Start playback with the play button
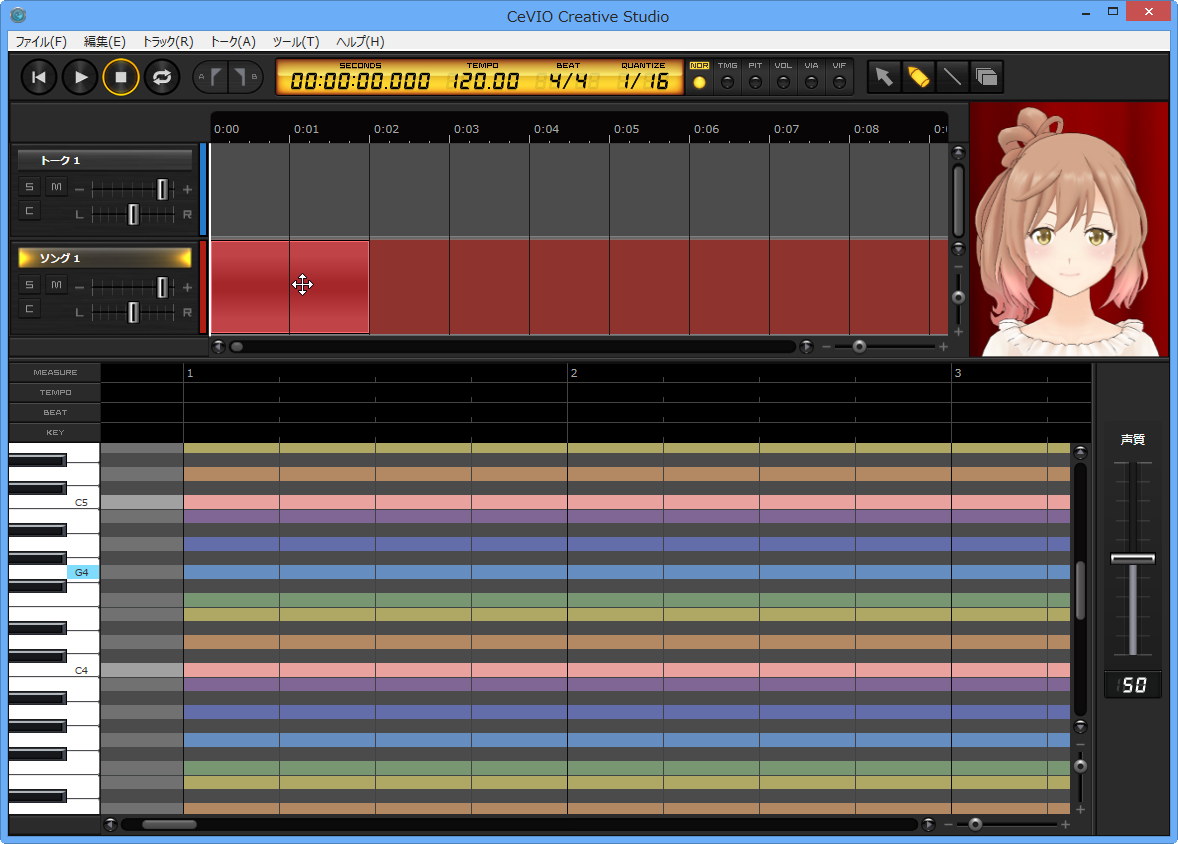1178x844 pixels. click(80, 77)
